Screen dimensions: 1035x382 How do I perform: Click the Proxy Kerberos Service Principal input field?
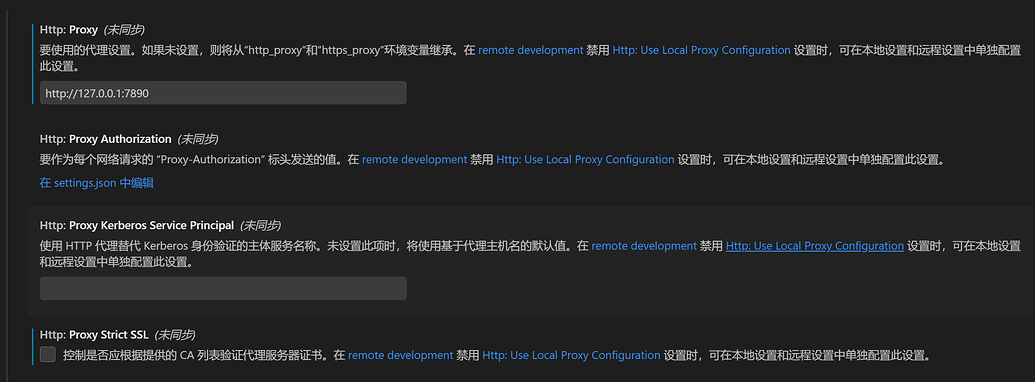tap(223, 288)
